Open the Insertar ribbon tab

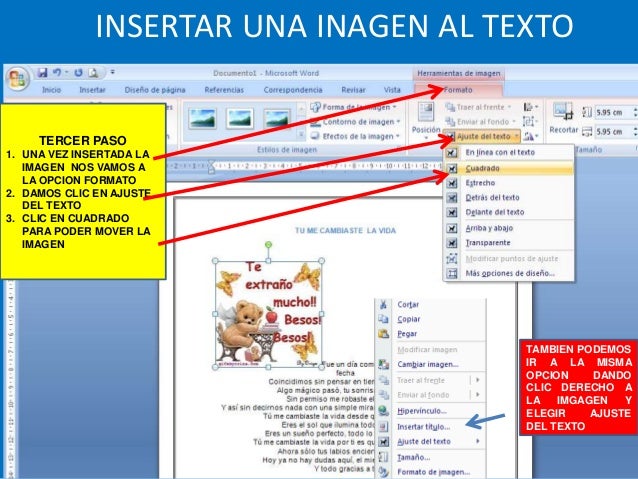tap(92, 90)
